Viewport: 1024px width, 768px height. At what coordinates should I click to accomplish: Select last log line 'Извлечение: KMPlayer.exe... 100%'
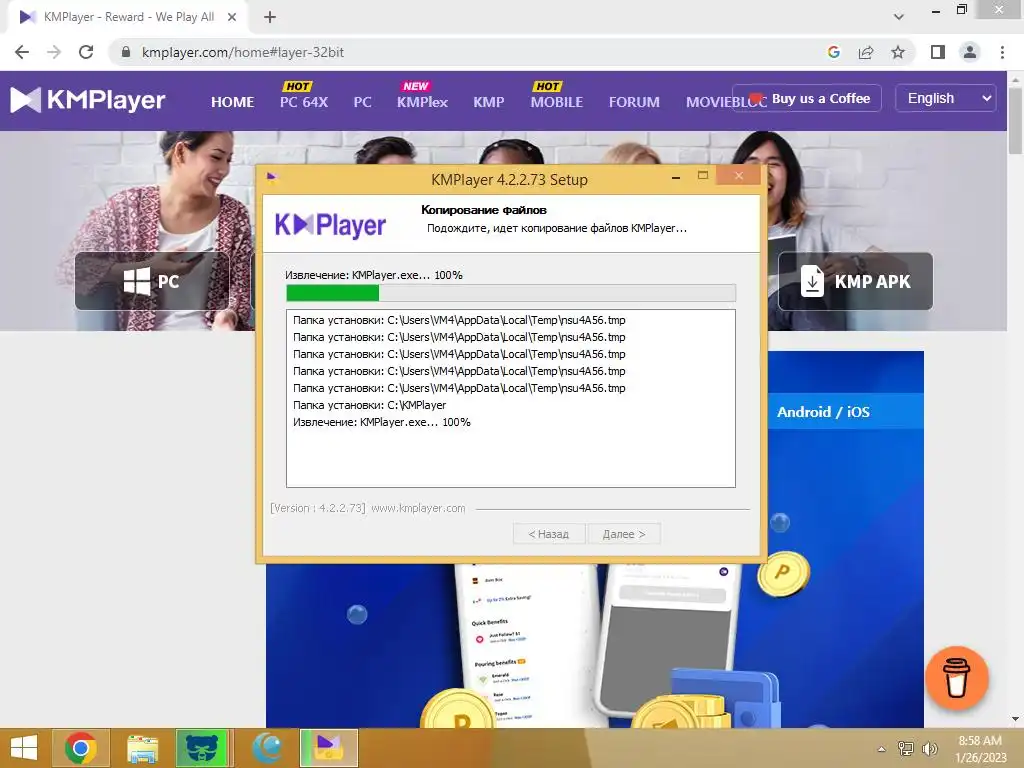tap(381, 422)
